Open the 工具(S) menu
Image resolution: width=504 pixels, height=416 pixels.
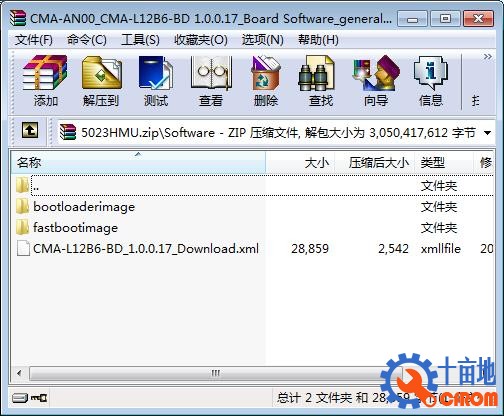(x=140, y=40)
